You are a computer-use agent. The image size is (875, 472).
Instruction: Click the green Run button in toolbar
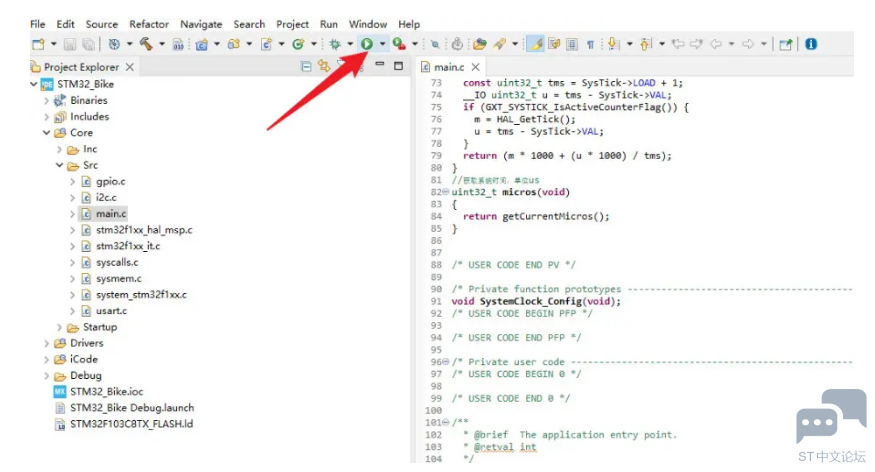(367, 44)
